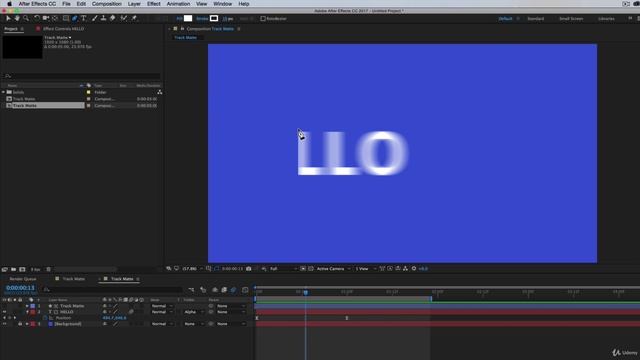This screenshot has width=640, height=360.
Task: Toggle Position property stopwatch
Action: pos(45,318)
